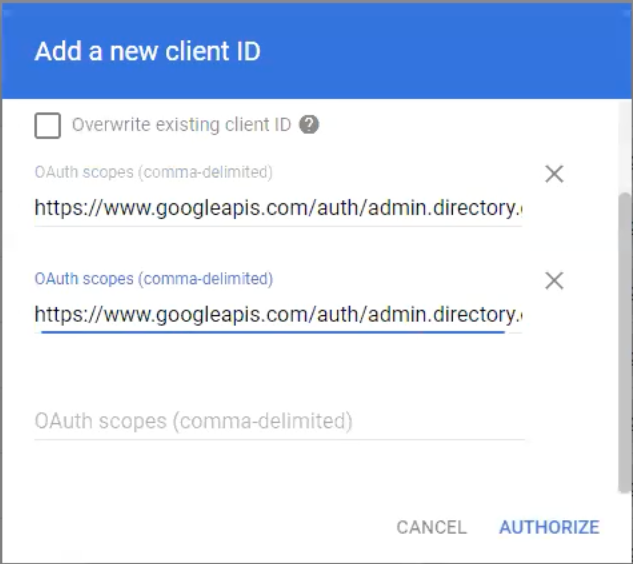Enable the Overwrite existing client ID checkbox

click(48, 126)
